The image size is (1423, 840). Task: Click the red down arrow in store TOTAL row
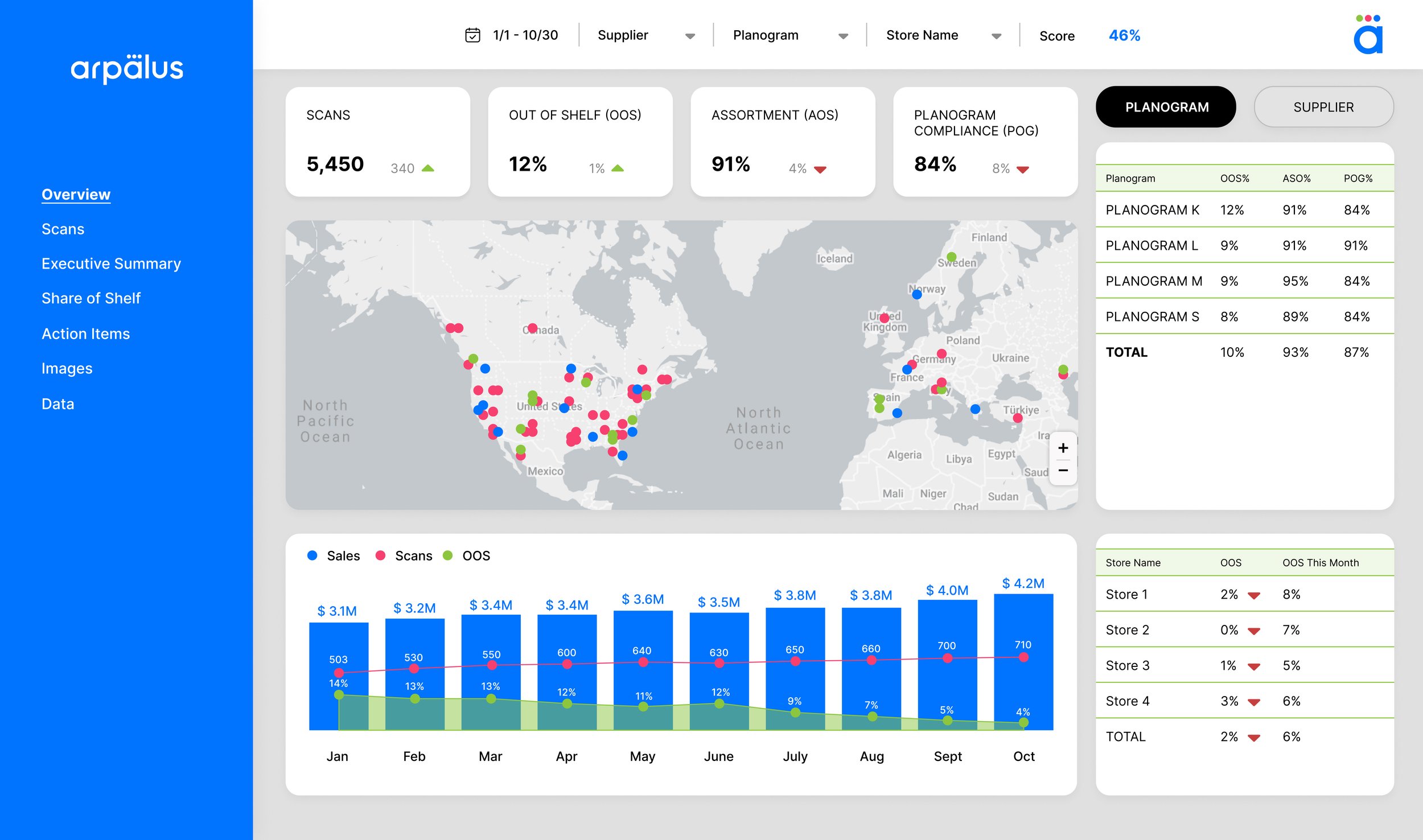[x=1254, y=738]
